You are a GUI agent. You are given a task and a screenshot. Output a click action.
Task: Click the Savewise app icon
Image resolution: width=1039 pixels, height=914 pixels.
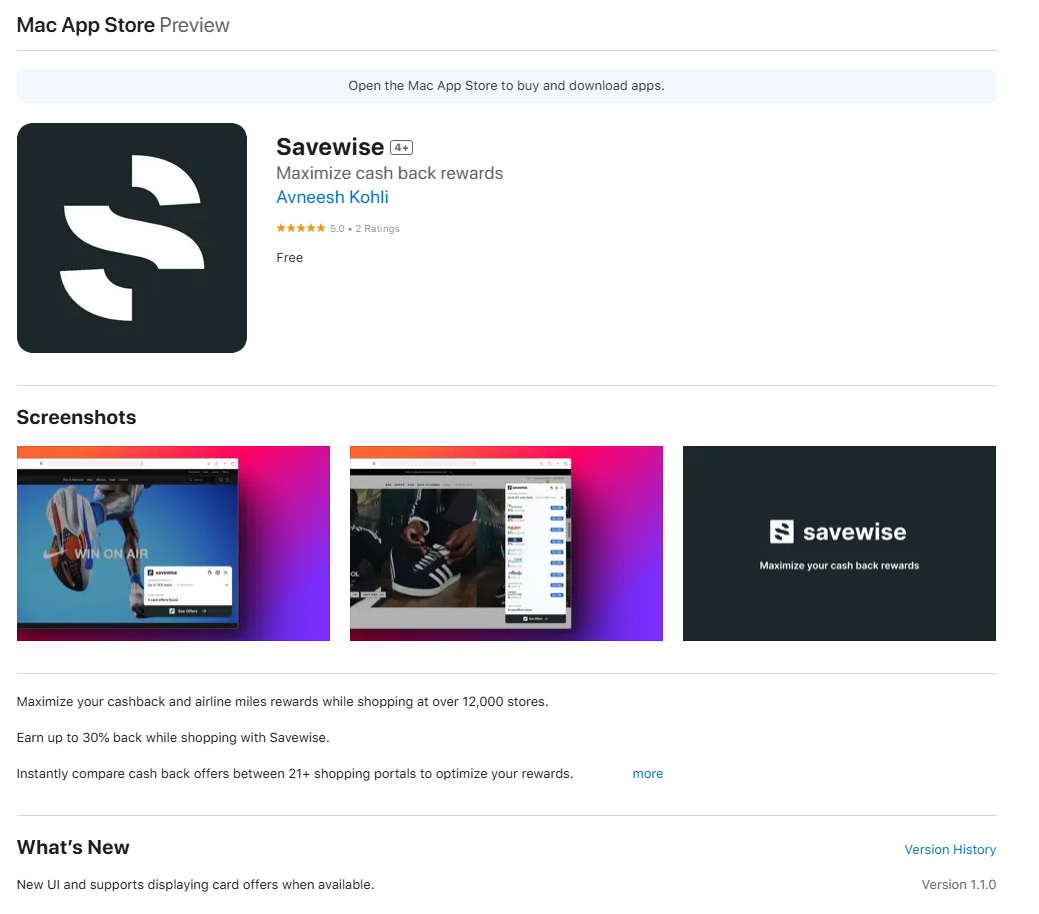click(x=132, y=238)
